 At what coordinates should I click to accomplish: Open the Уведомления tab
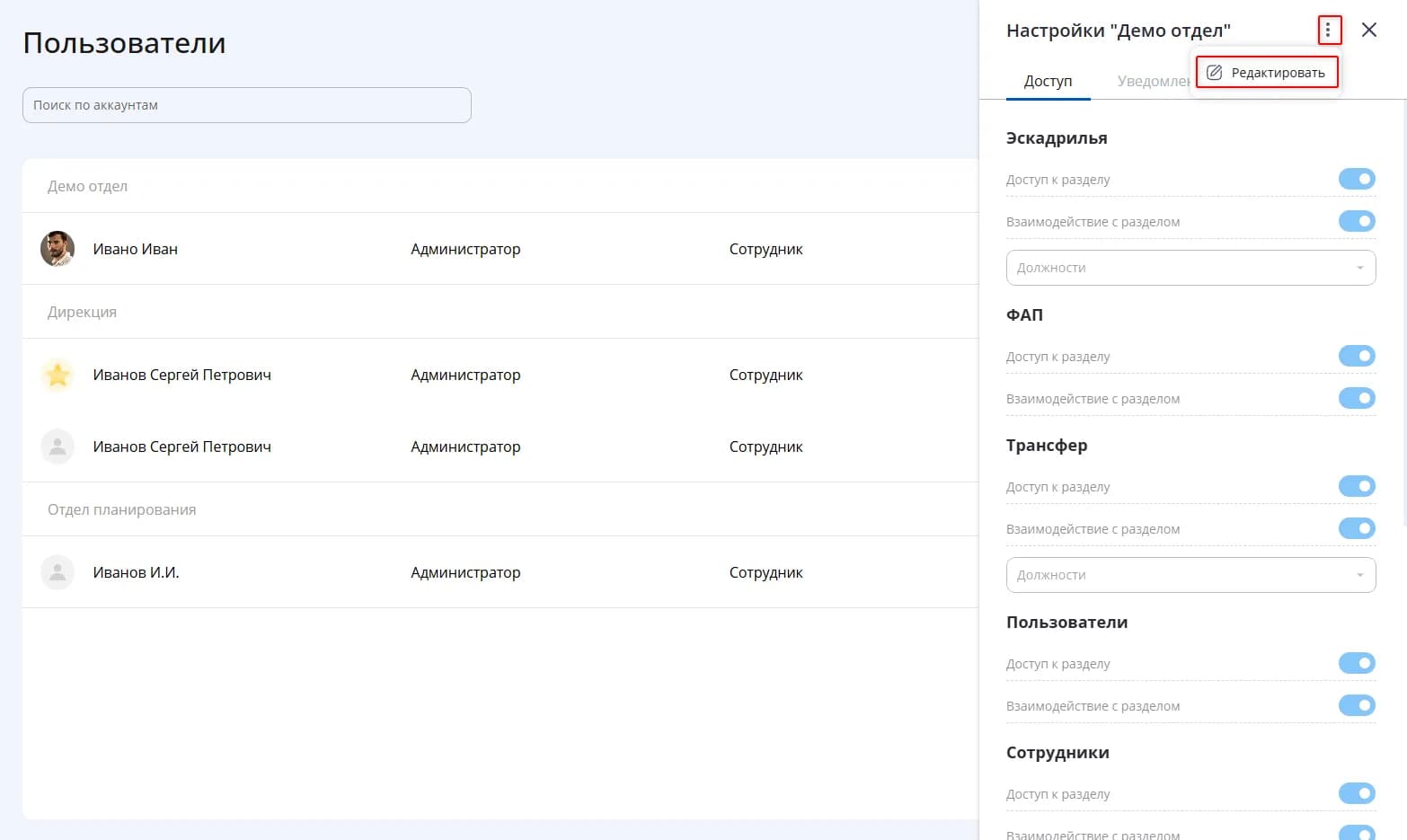pyautogui.click(x=1154, y=81)
